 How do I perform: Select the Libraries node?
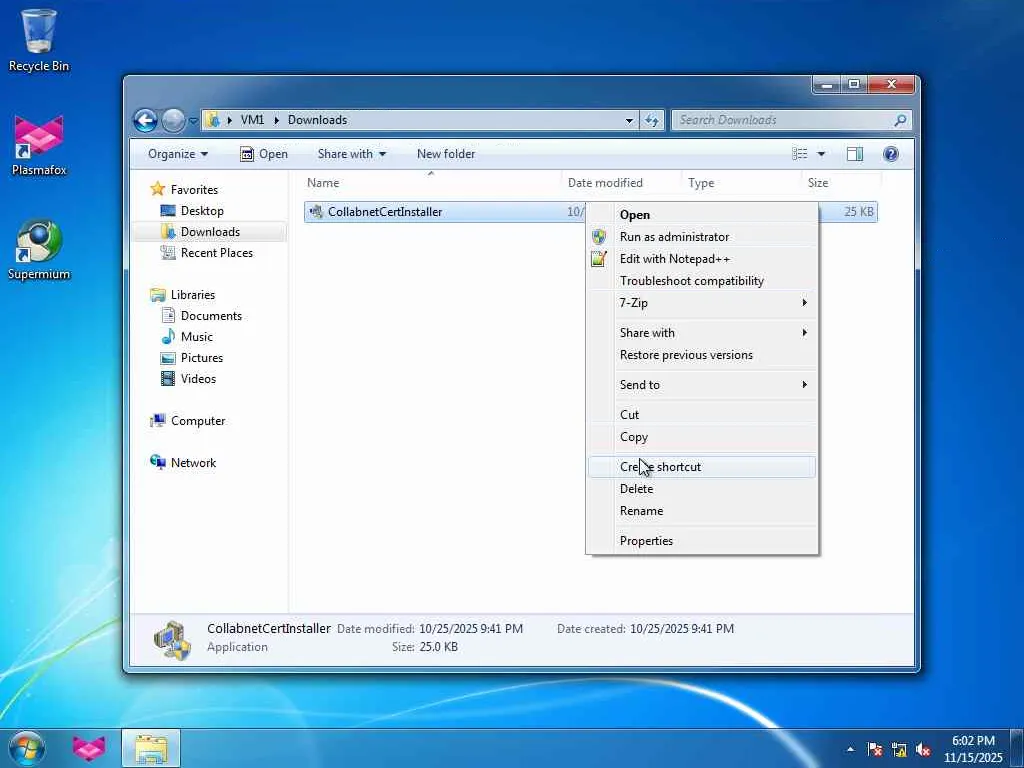pyautogui.click(x=182, y=295)
